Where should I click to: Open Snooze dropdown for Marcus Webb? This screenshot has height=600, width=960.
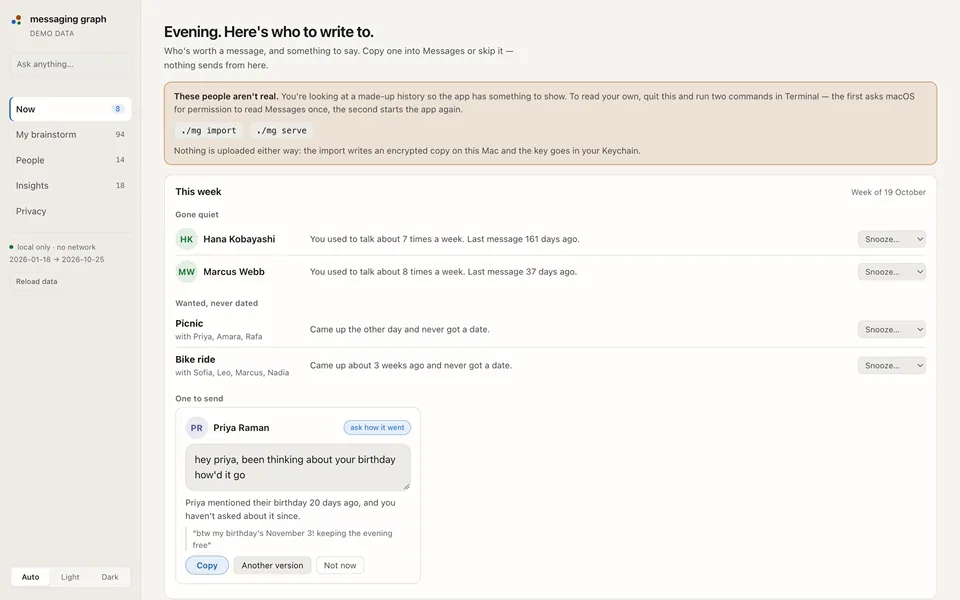[891, 272]
